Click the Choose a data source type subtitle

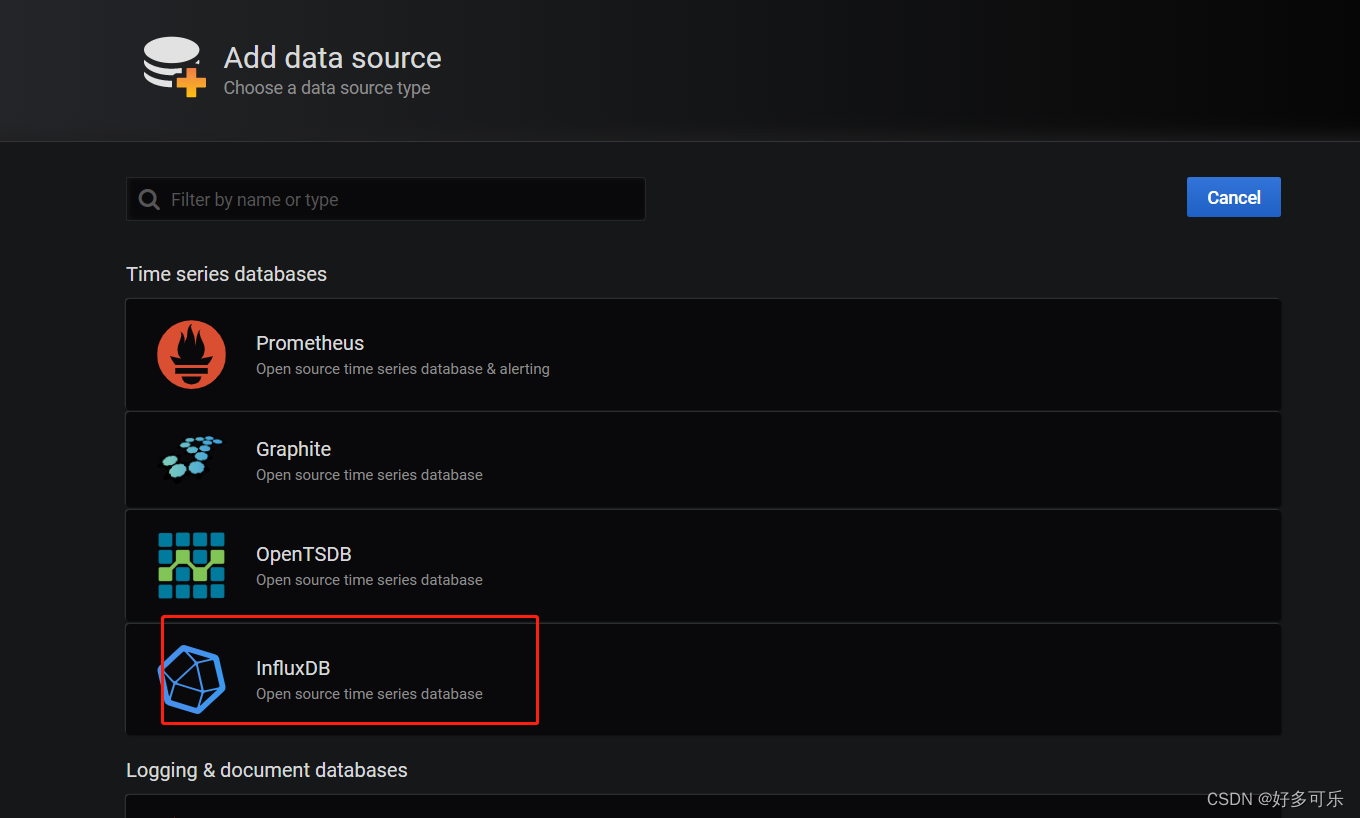[327, 88]
